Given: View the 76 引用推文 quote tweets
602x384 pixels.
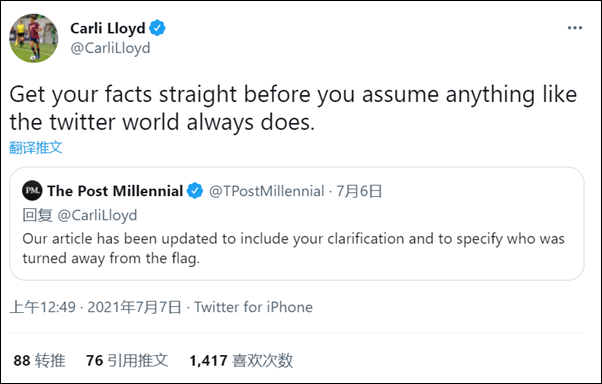Looking at the screenshot, I should pyautogui.click(x=127, y=361).
